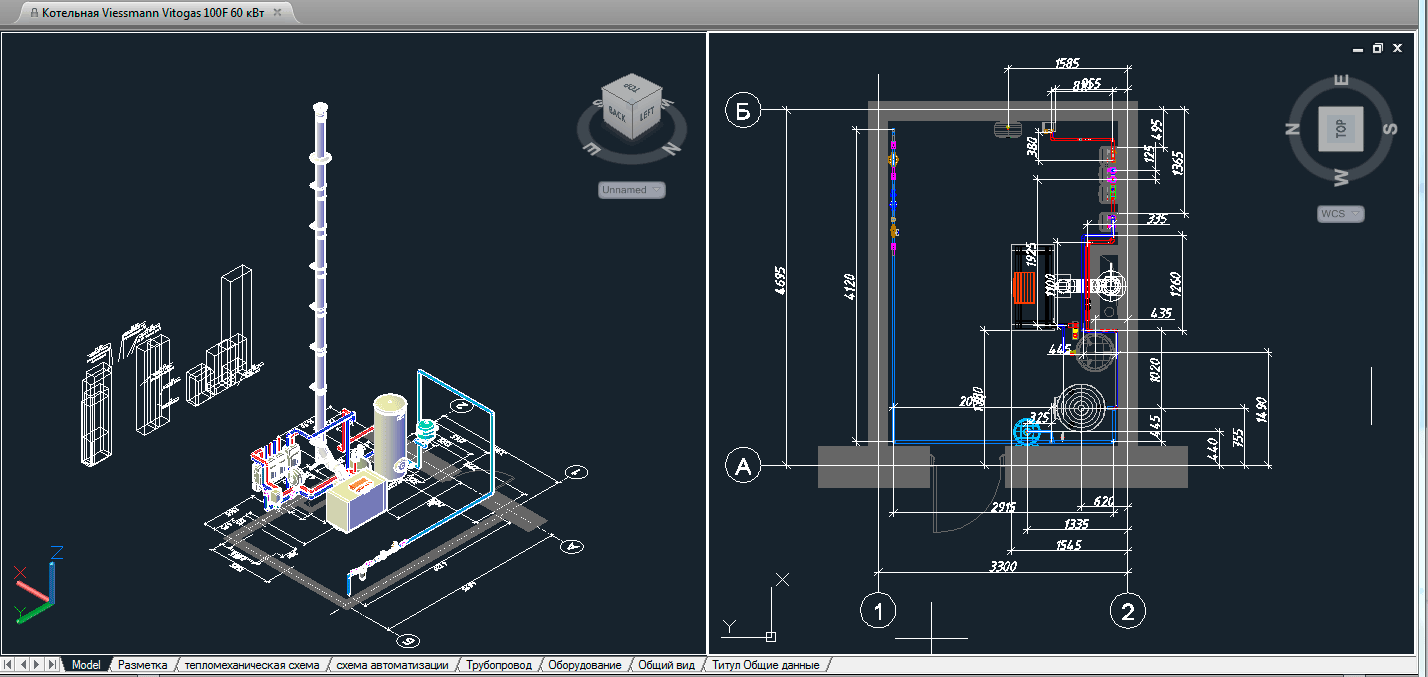Click the 3D UCS axis icon in left viewport
Image resolution: width=1428 pixels, height=677 pixels.
[37, 584]
